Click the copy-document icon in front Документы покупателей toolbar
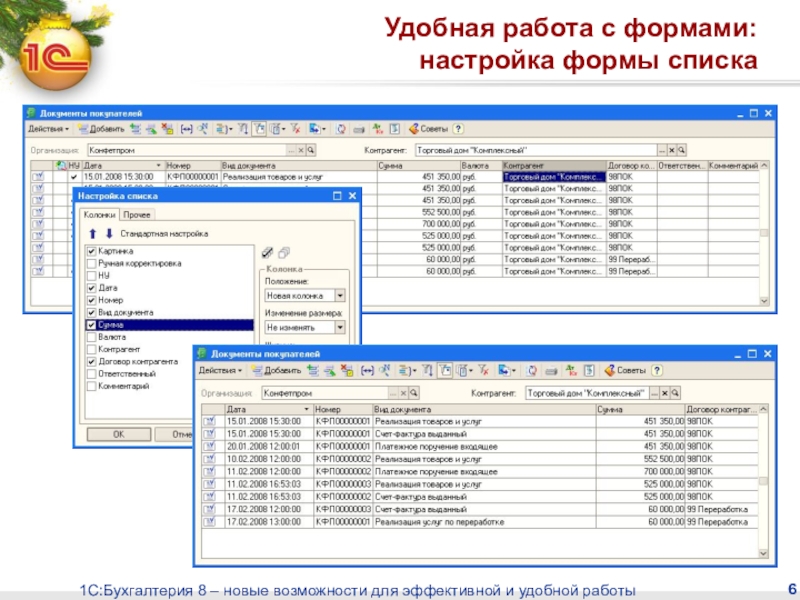800x600 pixels. pos(313,371)
